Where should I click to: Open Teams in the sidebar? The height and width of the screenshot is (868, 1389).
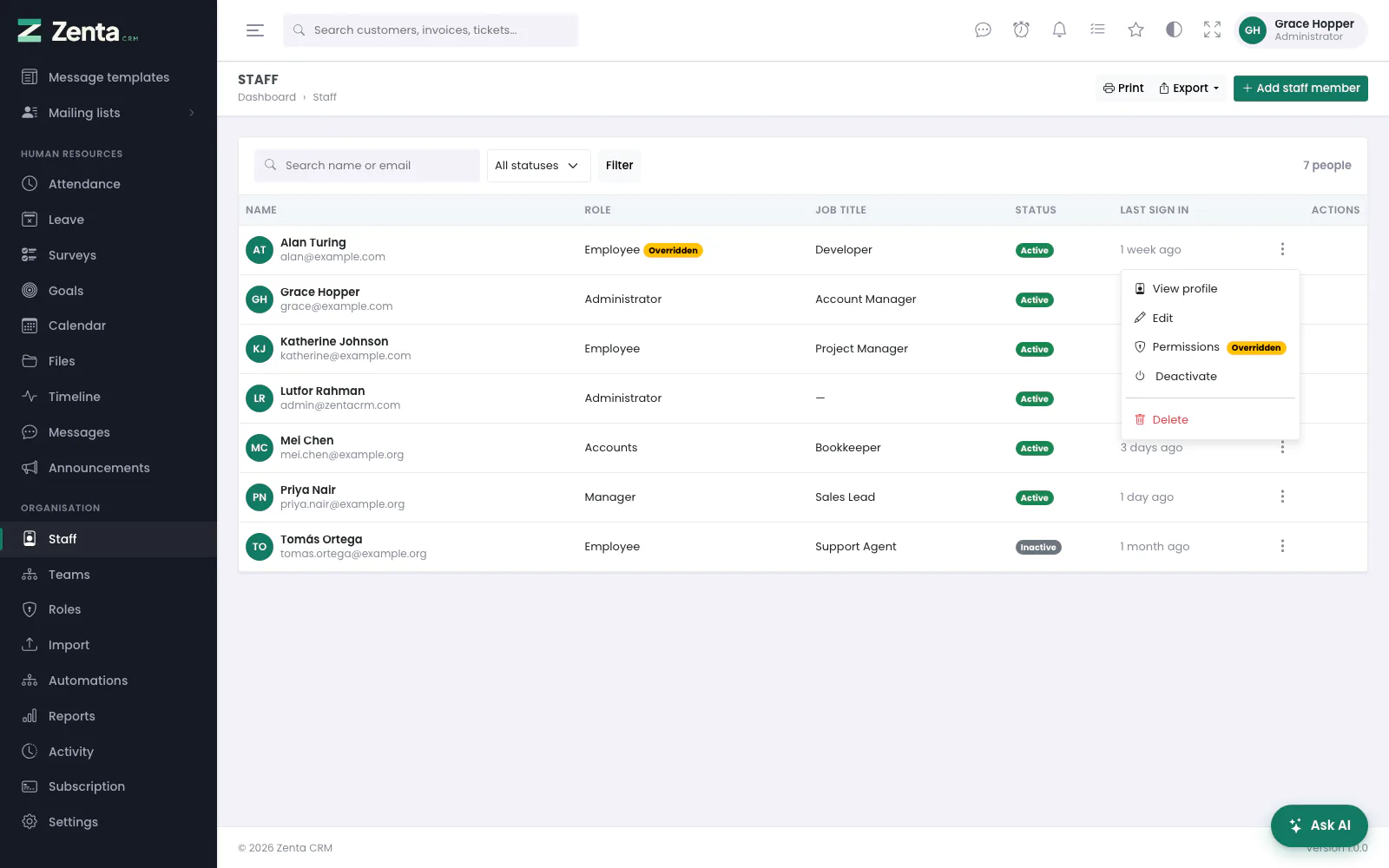pos(109,575)
